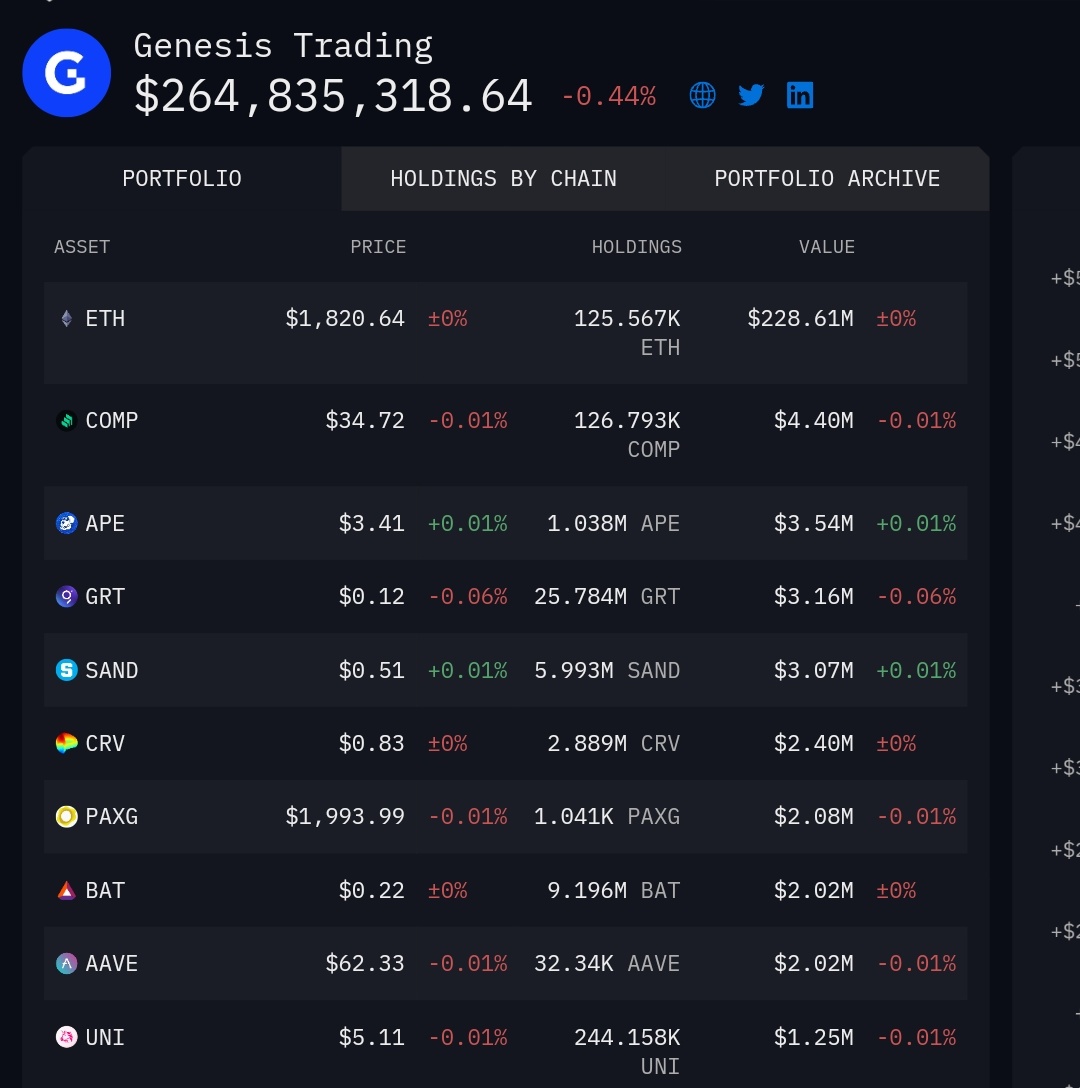Open the UNI asset name
Viewport: 1080px width, 1088px height.
105,1037
